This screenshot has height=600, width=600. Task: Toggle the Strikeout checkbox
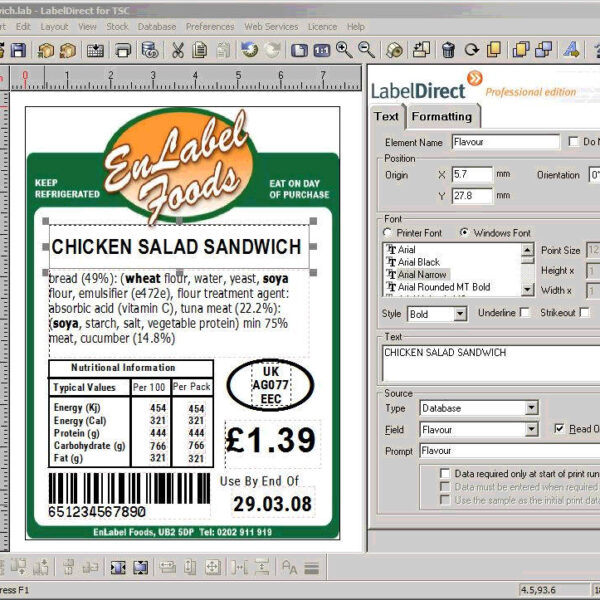point(582,313)
